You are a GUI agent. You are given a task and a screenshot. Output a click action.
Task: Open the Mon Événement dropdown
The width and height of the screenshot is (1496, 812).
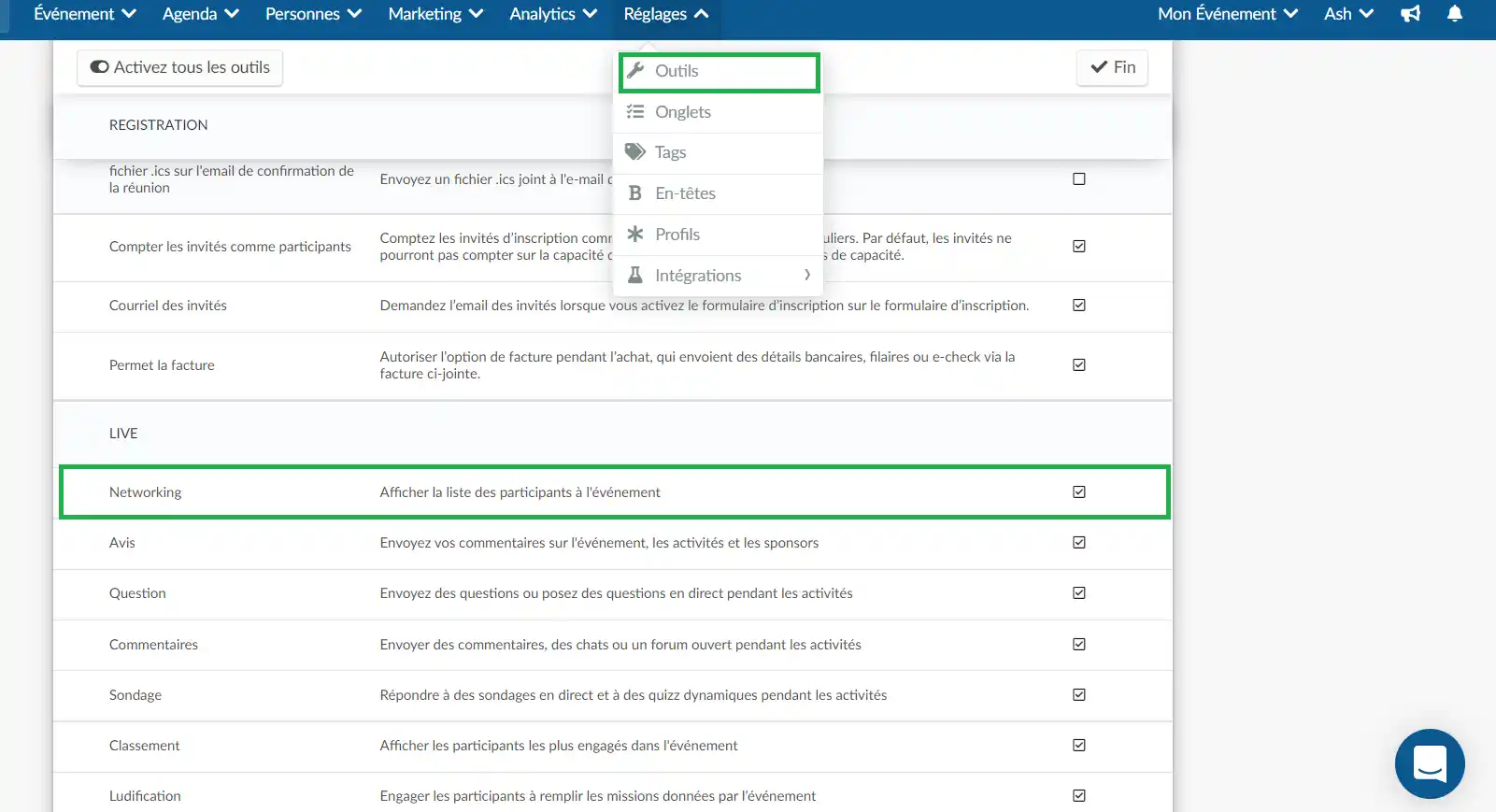(1228, 14)
